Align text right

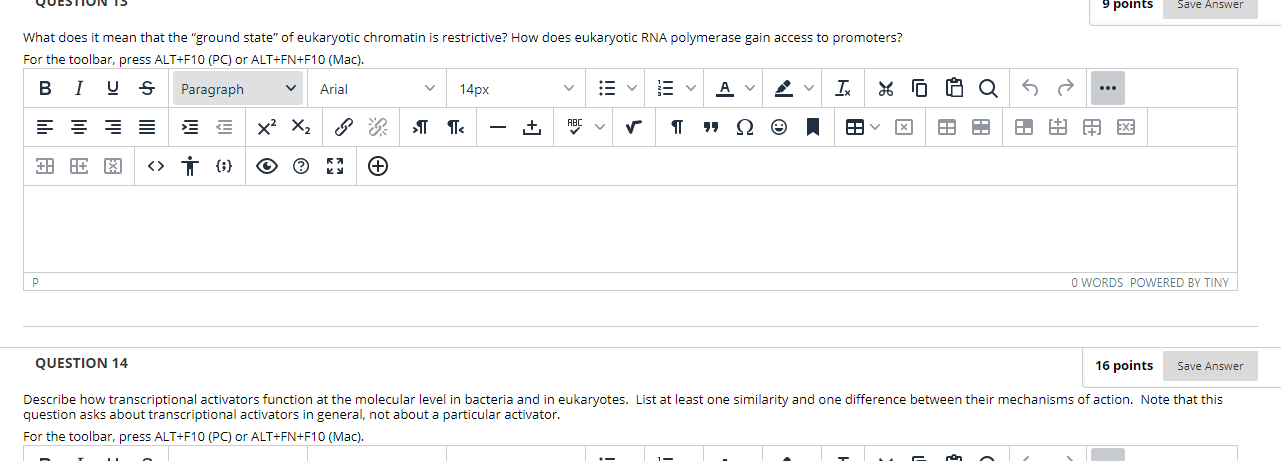pyautogui.click(x=113, y=127)
